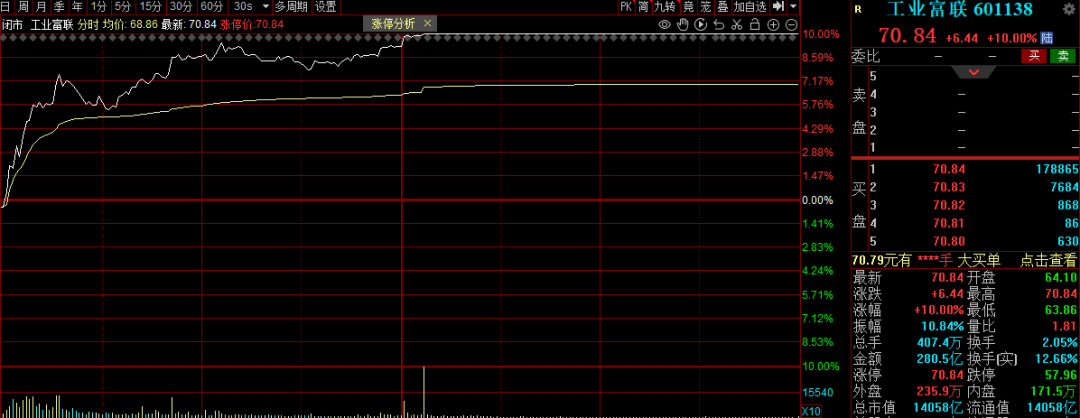Click the 总手 value 407.4万

point(940,342)
